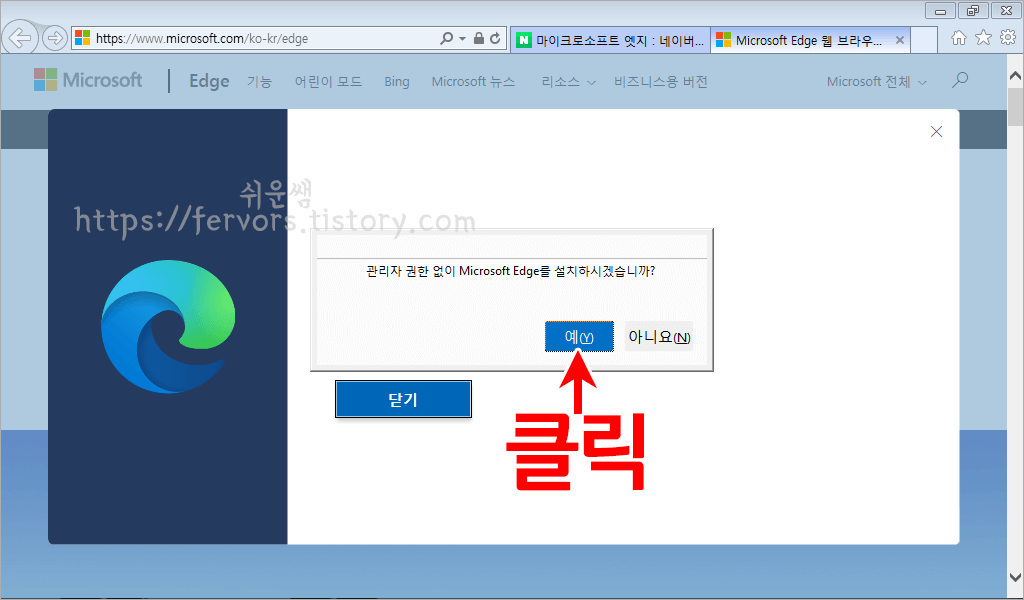Click the vertical scrollbar thumb
1024x600 pixels.
pyautogui.click(x=1016, y=106)
